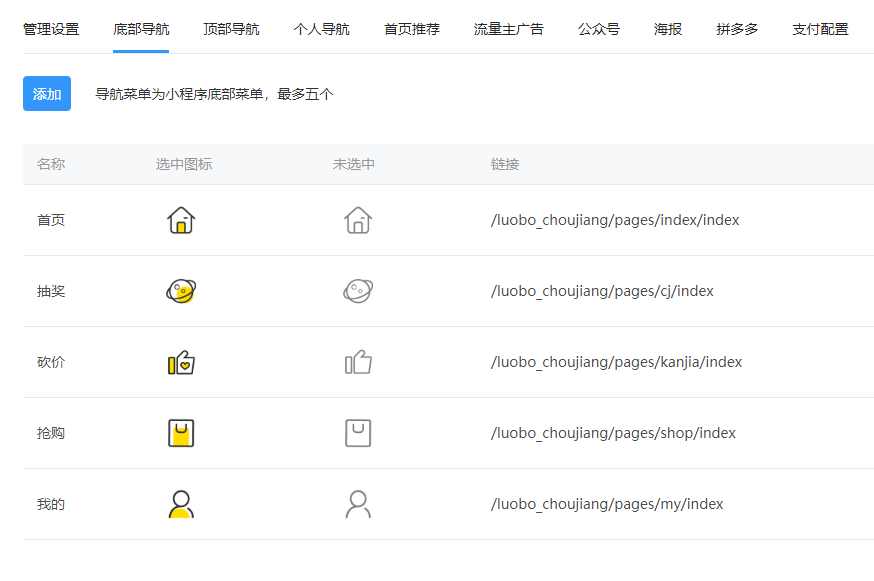Image resolution: width=874 pixels, height=581 pixels.
Task: Click the 砍价 name cell
Action: tap(51, 362)
